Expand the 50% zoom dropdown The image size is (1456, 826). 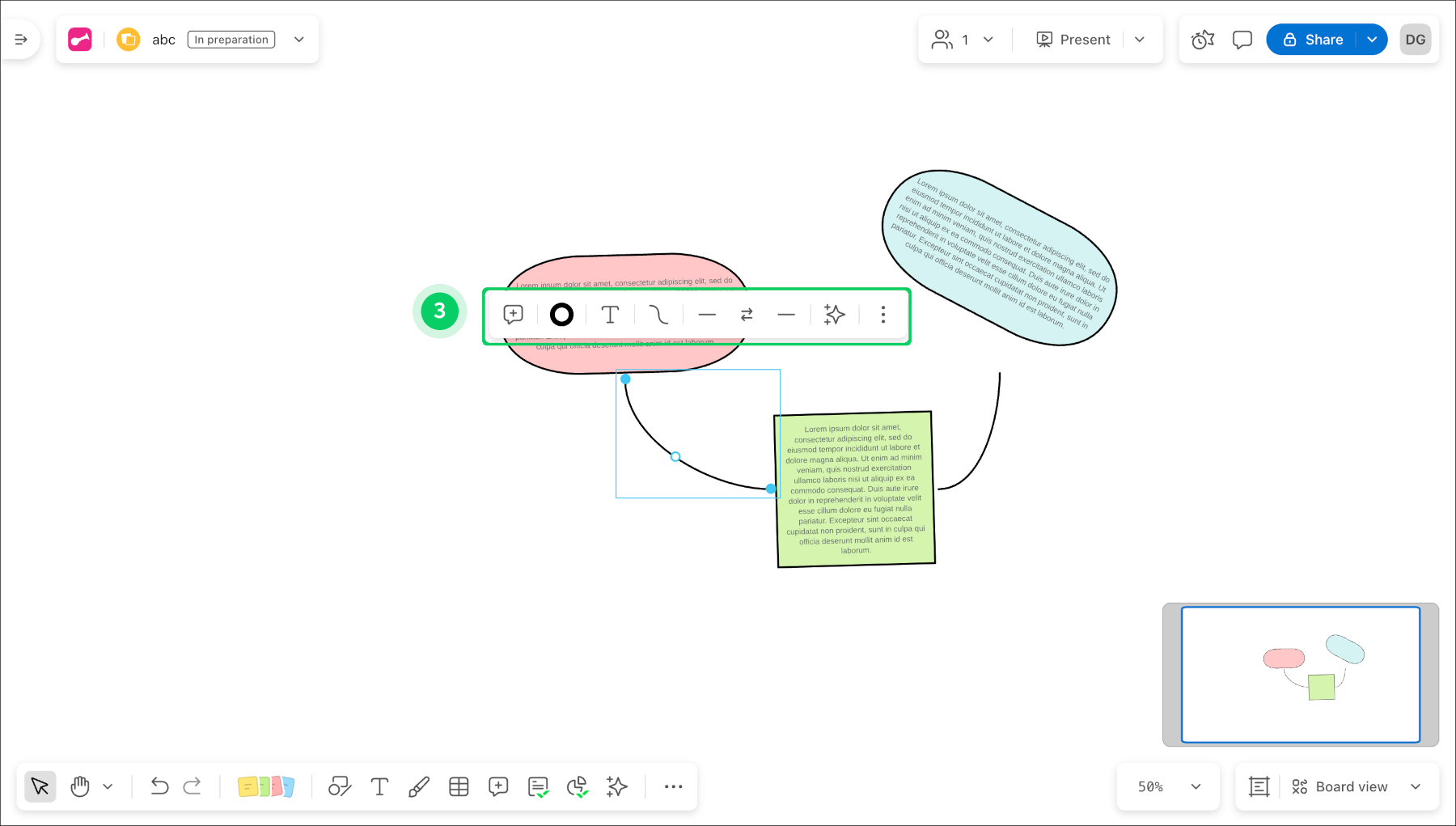click(1195, 786)
